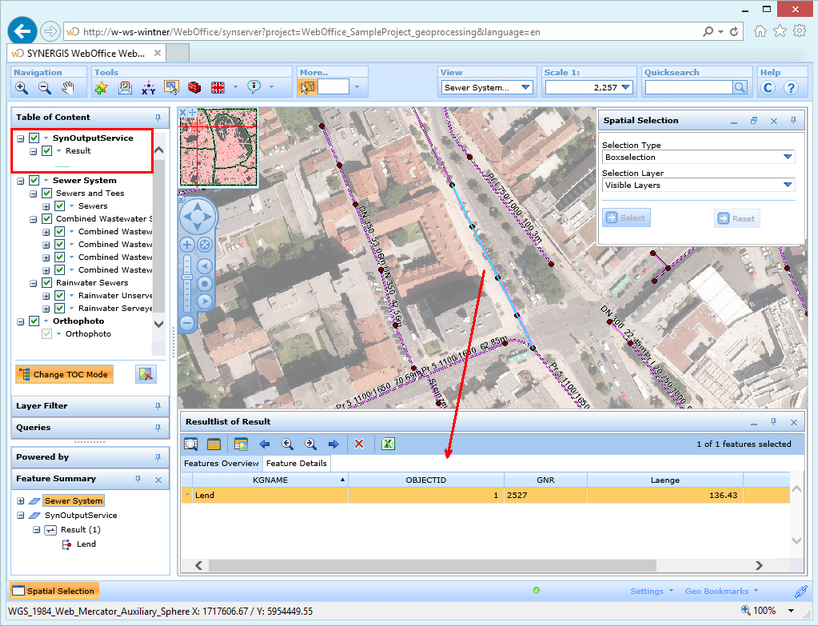Switch to the Features Overview tab
818x626 pixels.
tap(221, 463)
